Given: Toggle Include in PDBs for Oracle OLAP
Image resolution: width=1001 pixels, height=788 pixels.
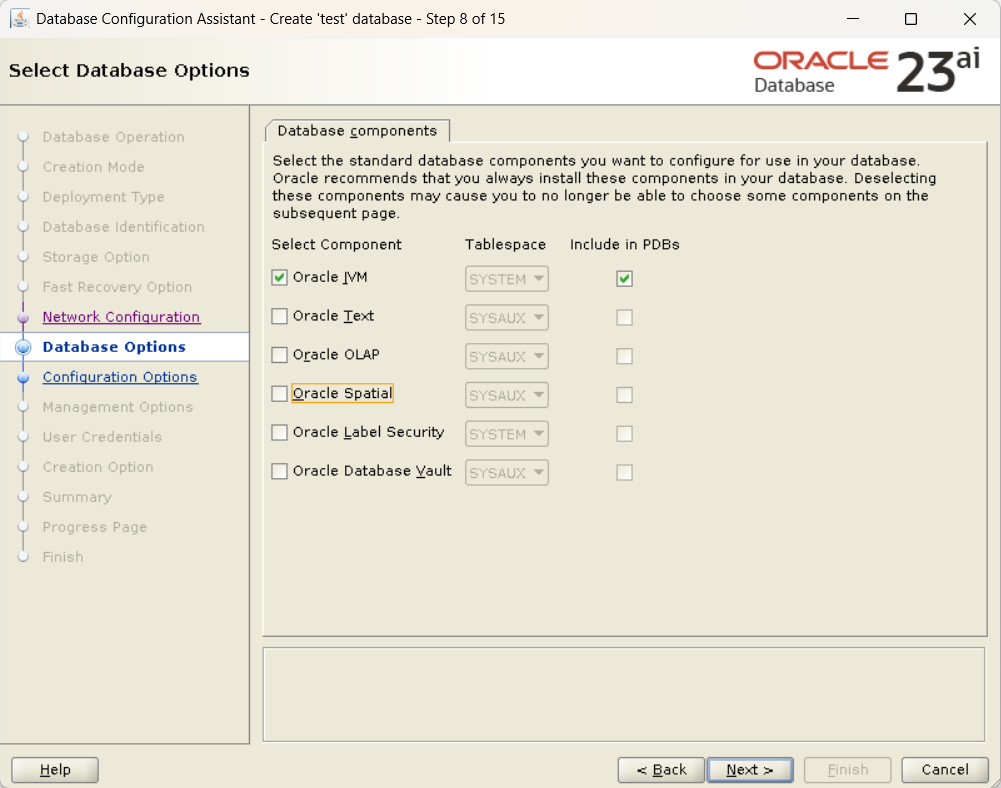Looking at the screenshot, I should pos(624,356).
